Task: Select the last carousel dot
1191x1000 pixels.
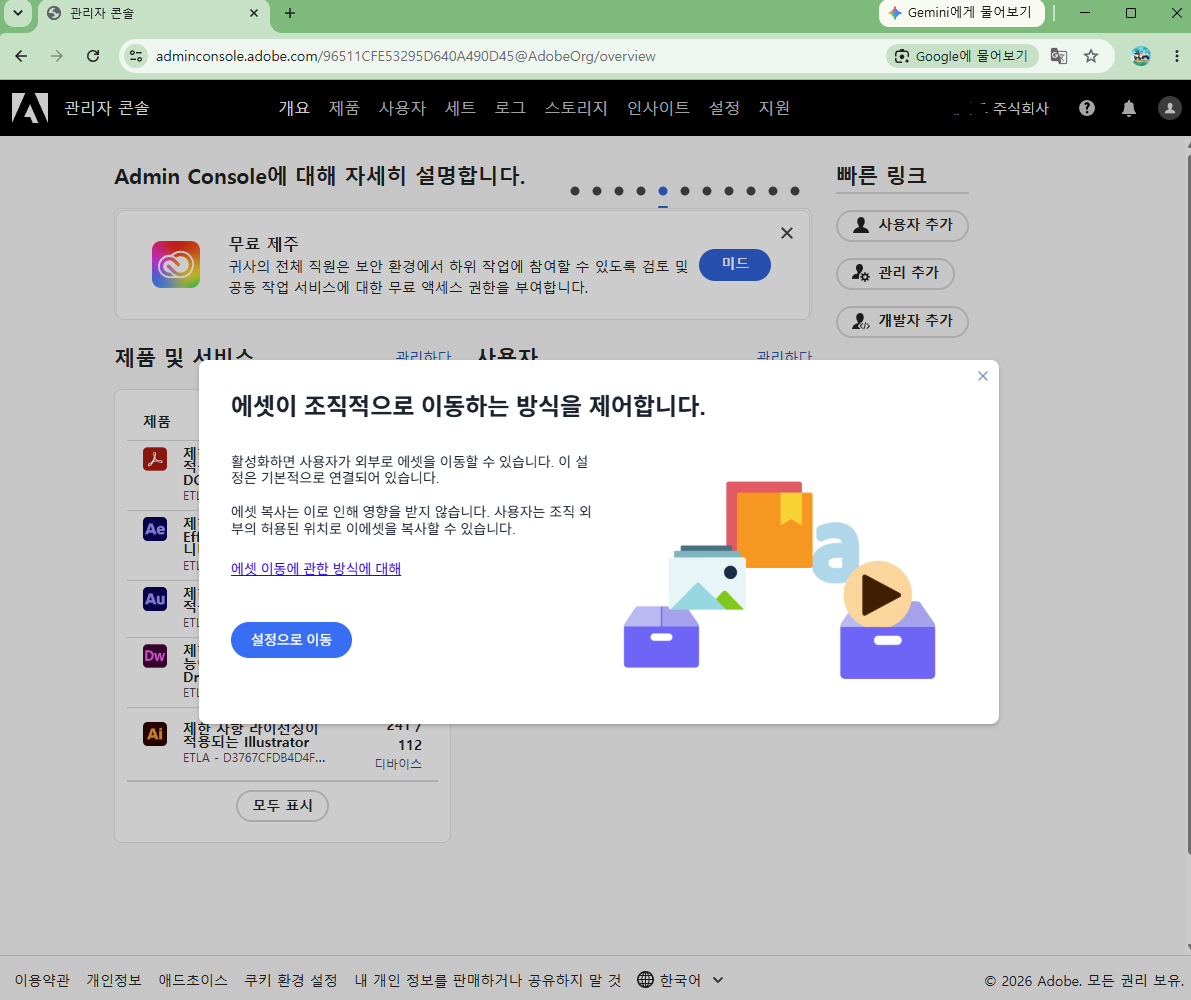Action: click(x=795, y=191)
